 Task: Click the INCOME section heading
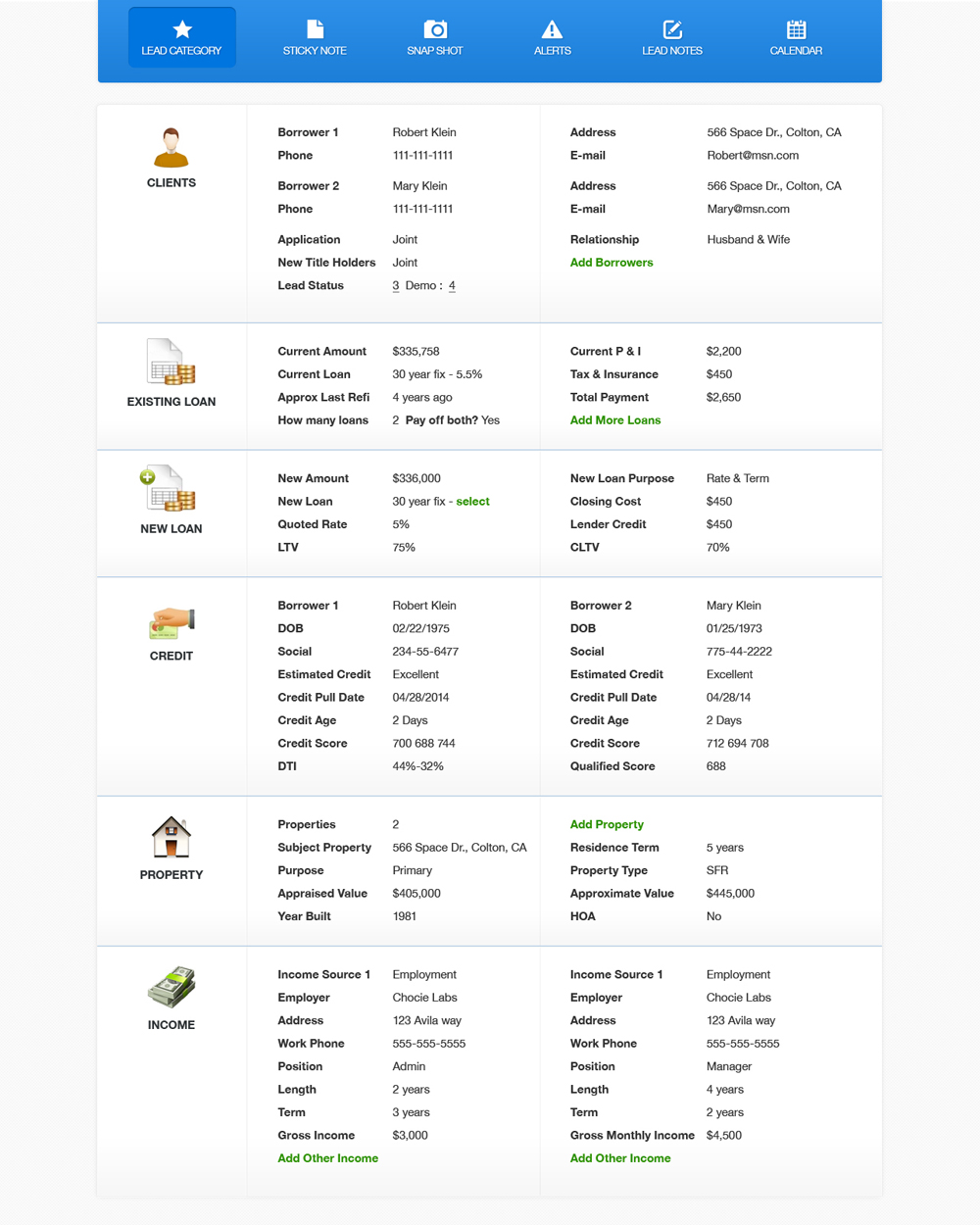(171, 1025)
